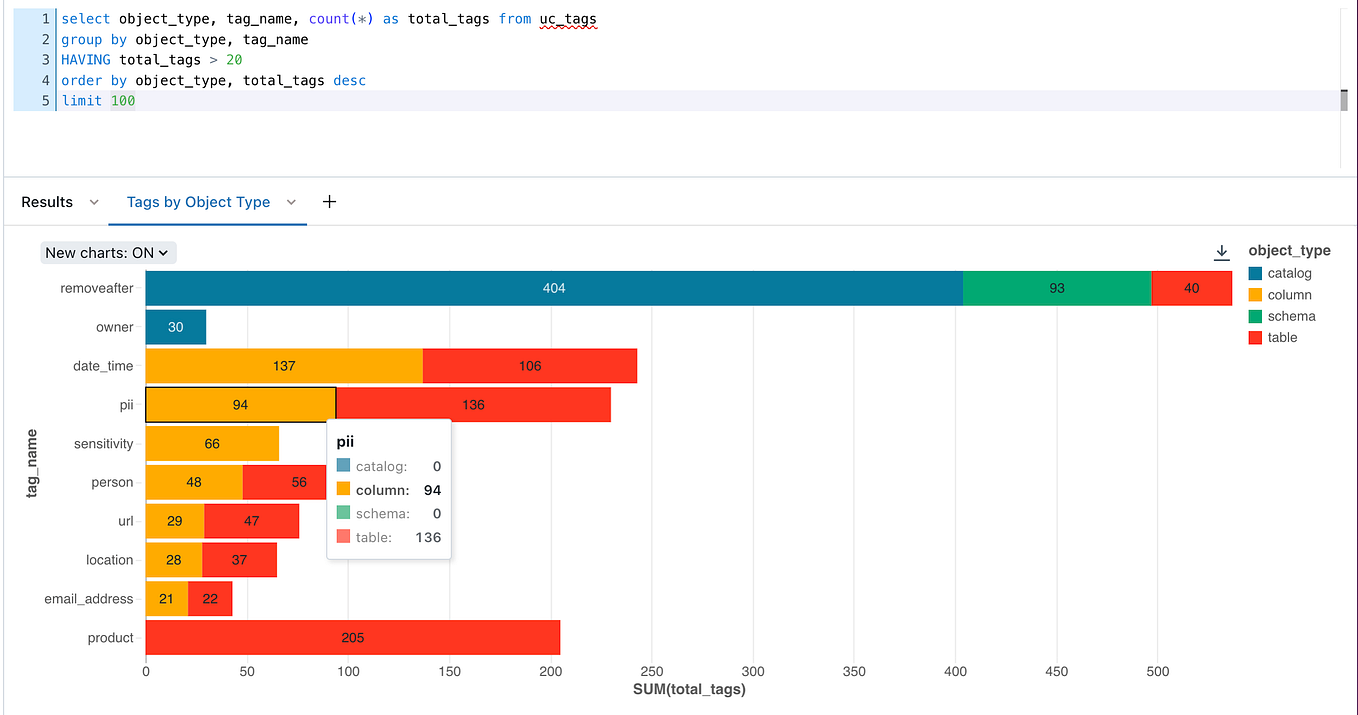Open the Tags by Object Type tab chevron
Screen dimensions: 1358x715
coord(291,201)
